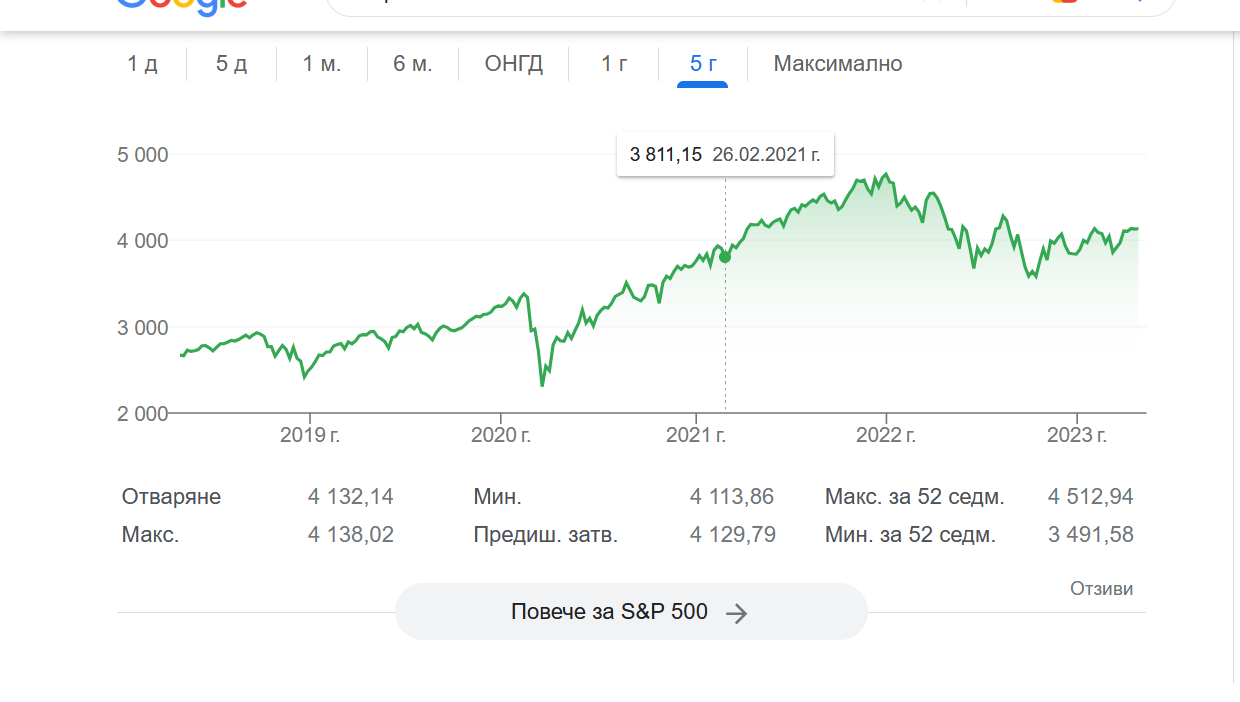Click the arrow icon beside Повече за S&P 500
1240x702 pixels.
coord(736,613)
